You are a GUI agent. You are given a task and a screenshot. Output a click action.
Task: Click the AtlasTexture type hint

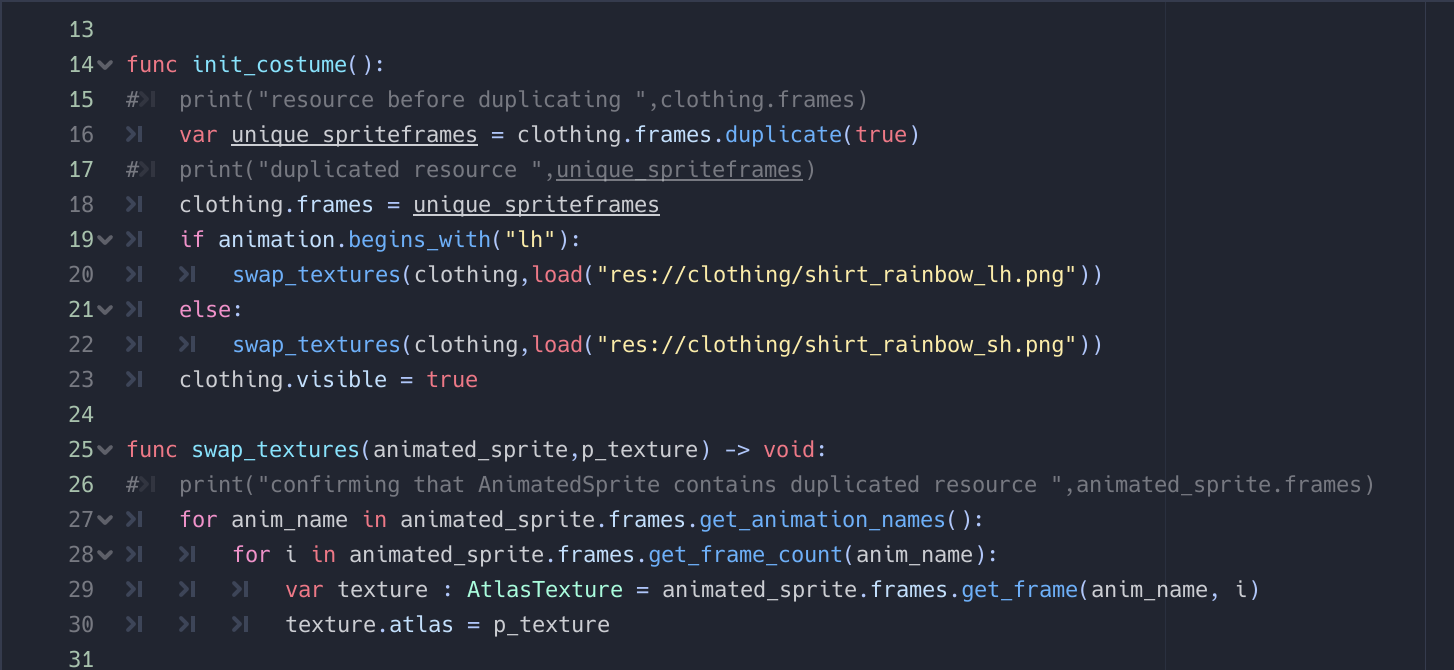tap(544, 590)
